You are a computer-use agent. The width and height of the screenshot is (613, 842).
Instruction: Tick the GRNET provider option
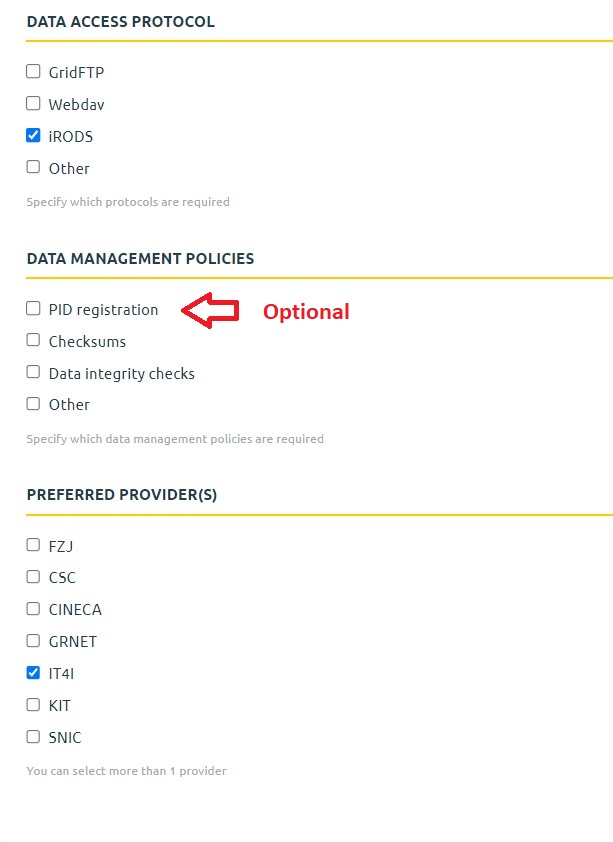click(33, 641)
